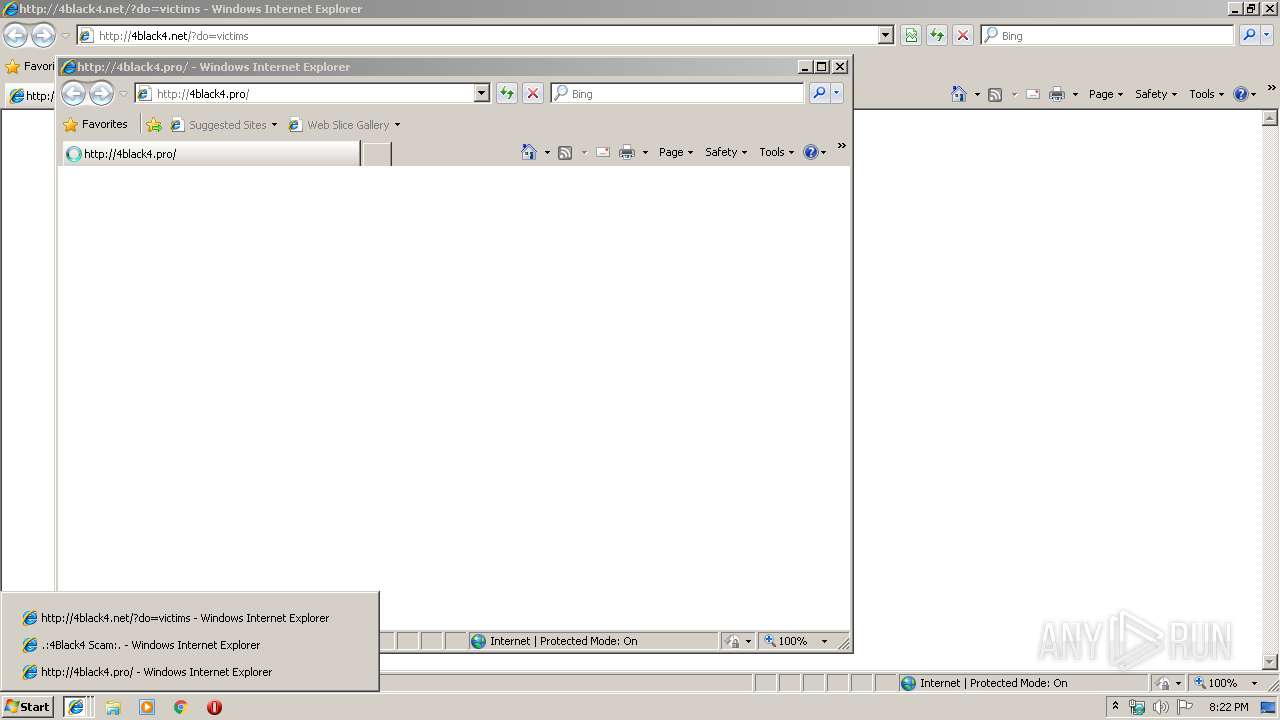Open Page menu in 4black4.pro window

(676, 152)
